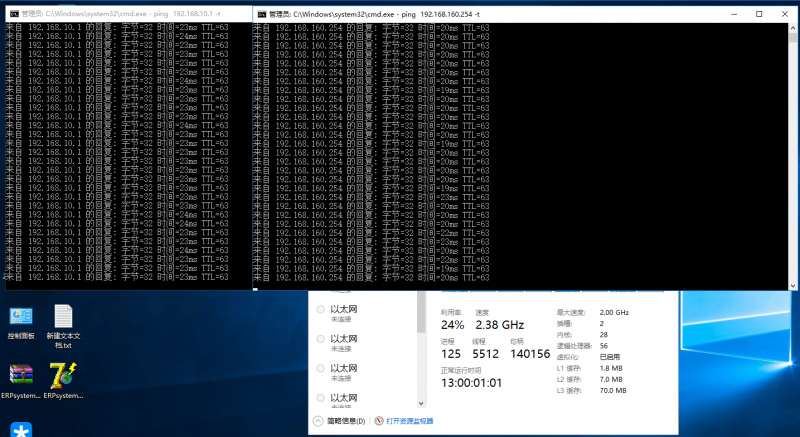Click the uptime value 13:00:01:01
The image size is (800, 437).
pos(471,382)
